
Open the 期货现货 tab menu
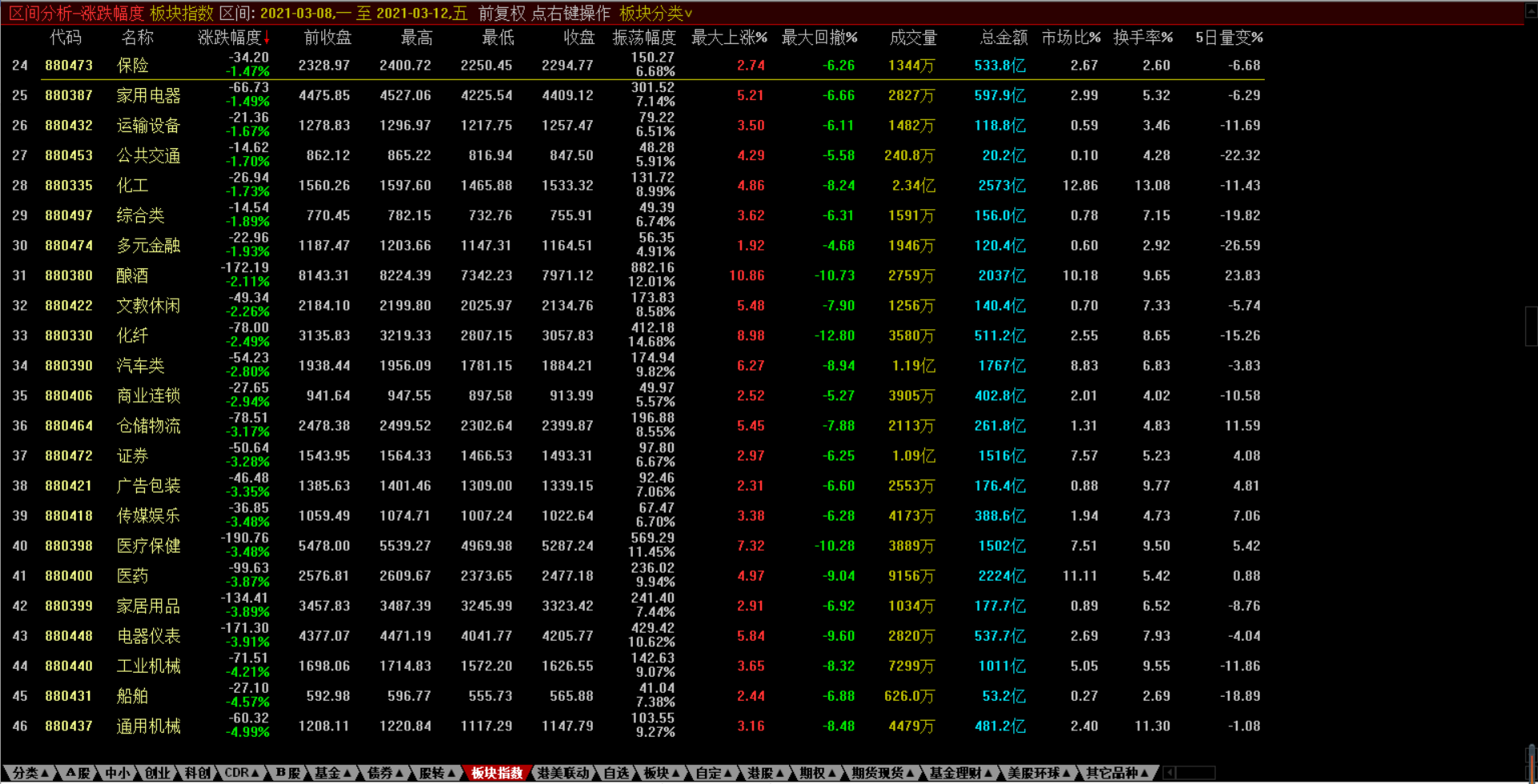(883, 773)
